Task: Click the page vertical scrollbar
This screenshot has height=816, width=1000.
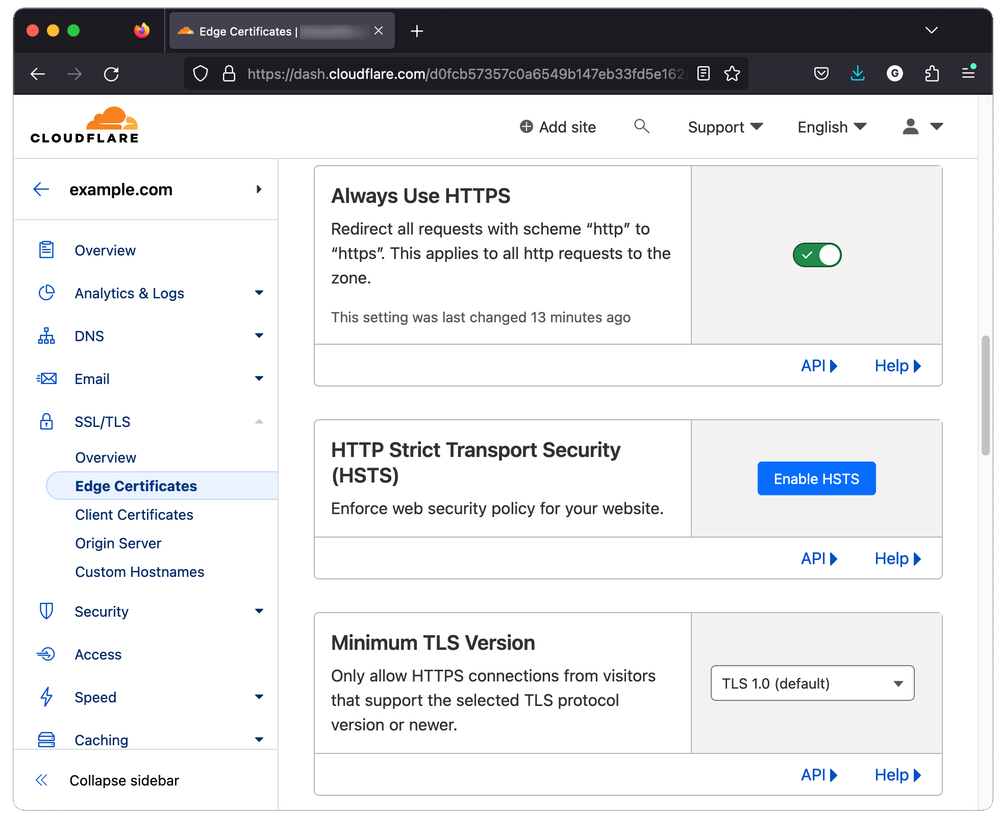Action: [x=986, y=395]
